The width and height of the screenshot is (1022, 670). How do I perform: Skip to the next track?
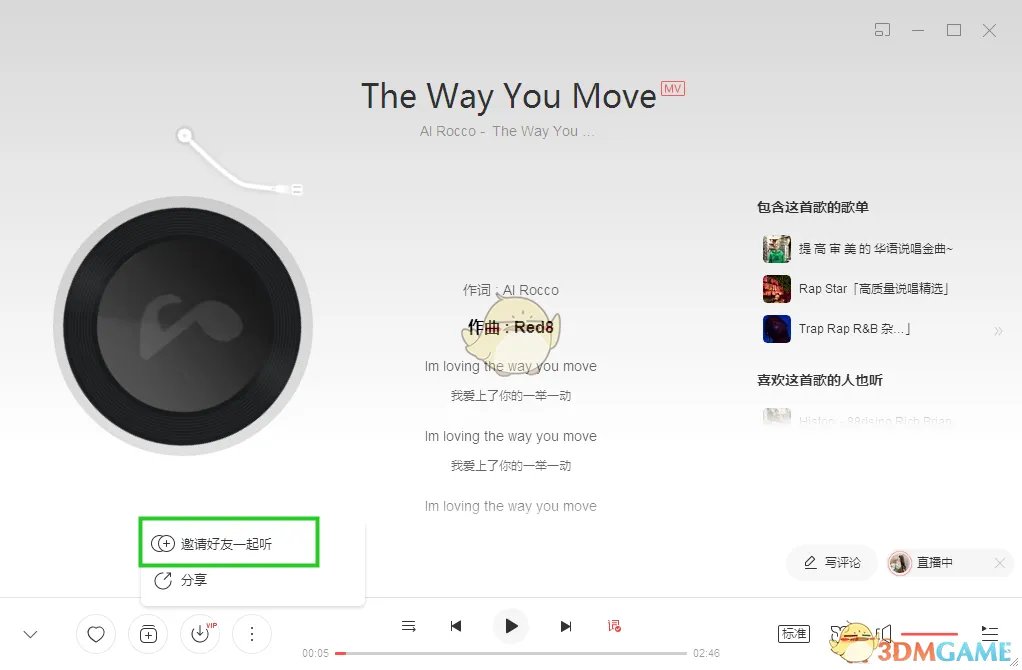(x=566, y=626)
